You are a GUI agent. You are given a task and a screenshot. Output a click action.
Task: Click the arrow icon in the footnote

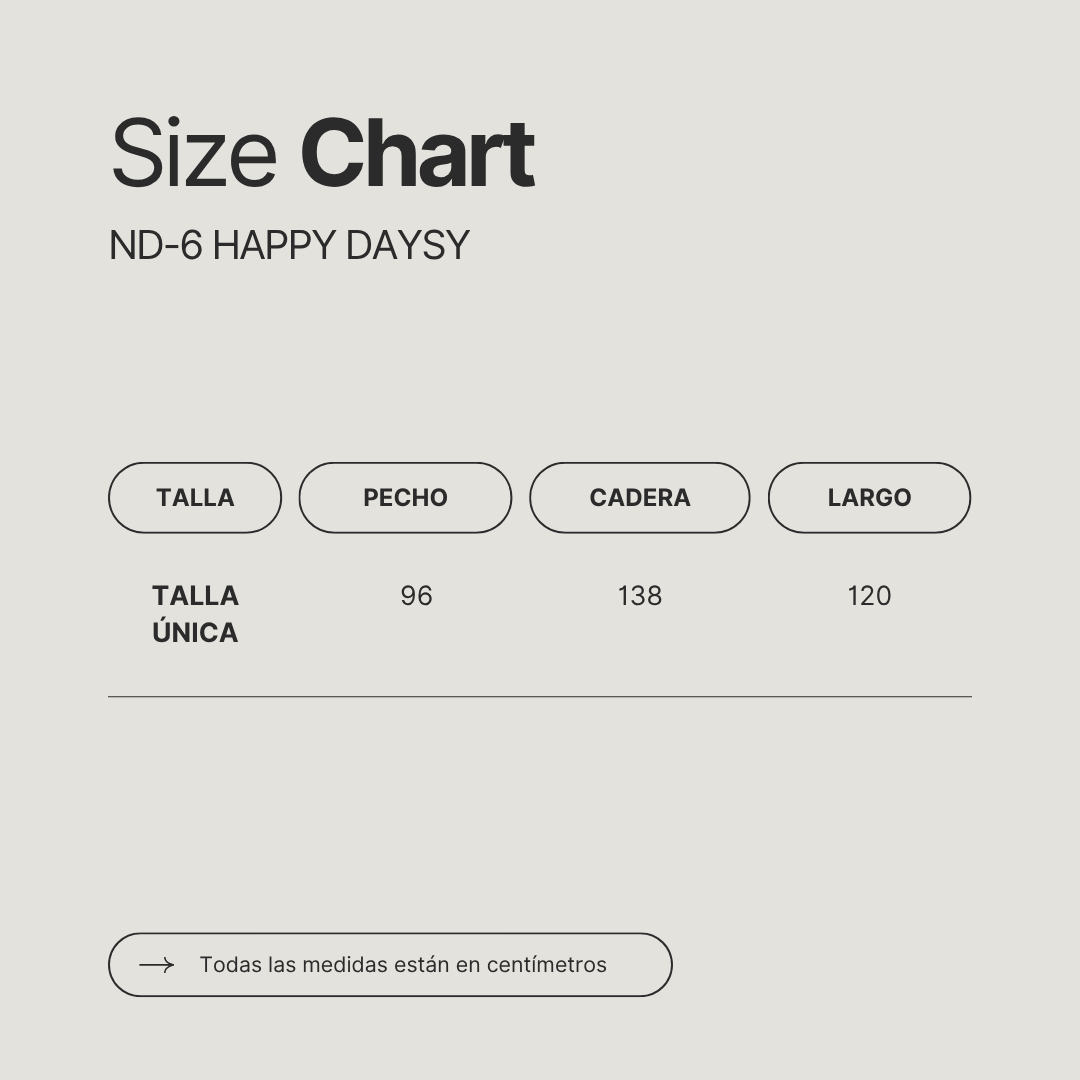pos(156,965)
